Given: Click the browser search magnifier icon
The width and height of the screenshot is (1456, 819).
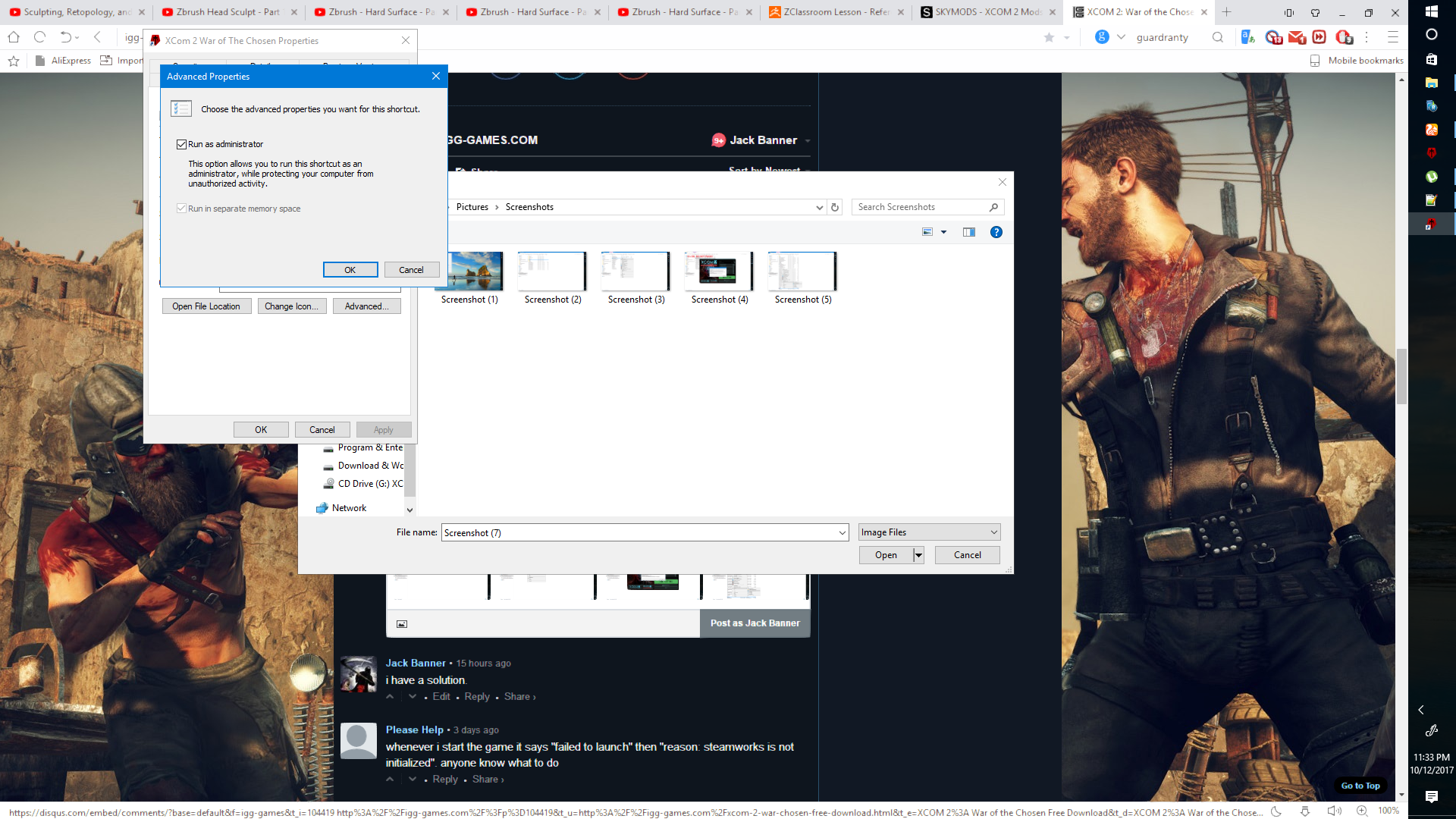Looking at the screenshot, I should [x=1218, y=37].
